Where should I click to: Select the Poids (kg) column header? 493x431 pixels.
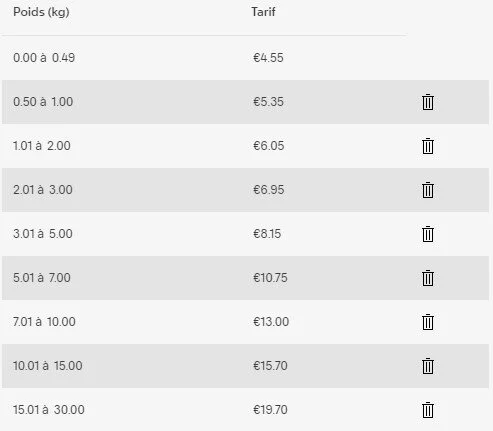point(41,12)
